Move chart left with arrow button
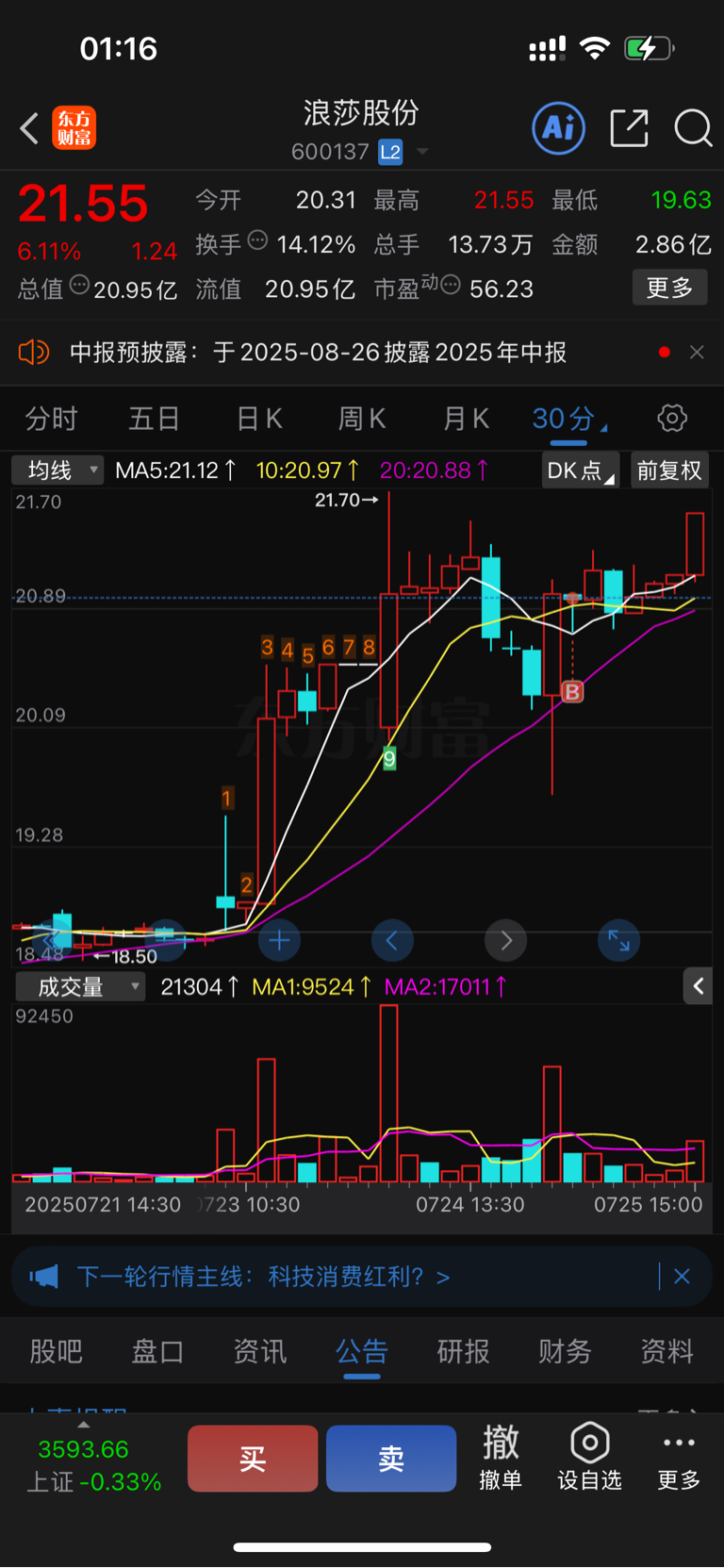 (x=392, y=940)
